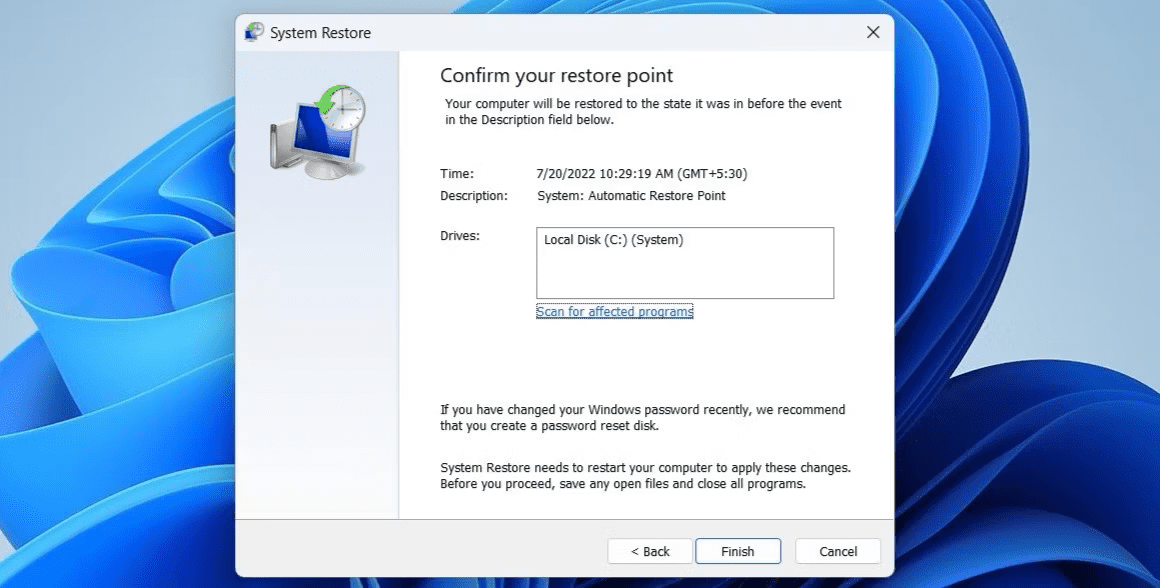Open Scan for affected programs link

click(x=614, y=311)
